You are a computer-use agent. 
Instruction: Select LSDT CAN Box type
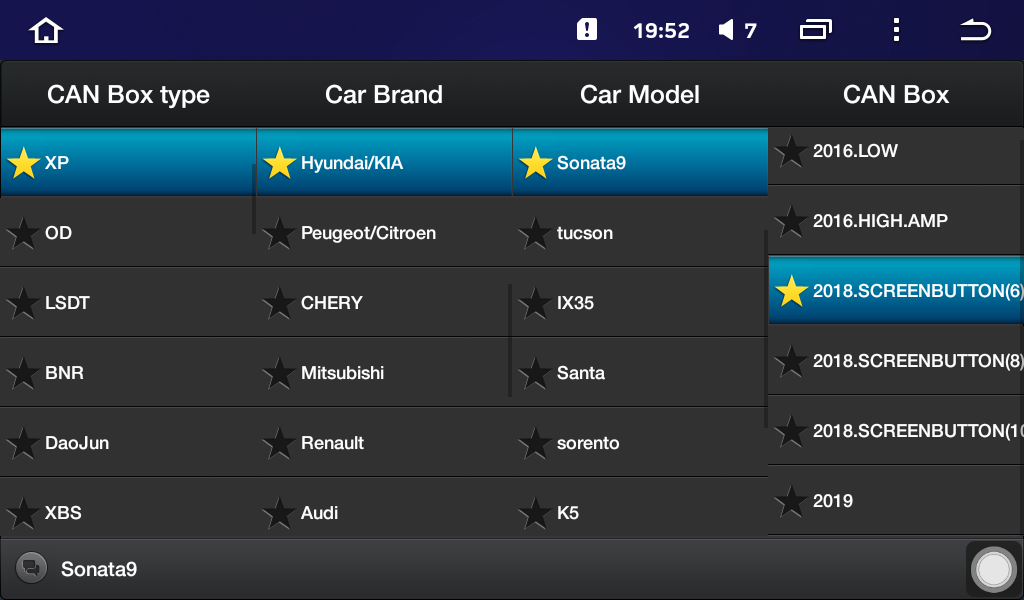[x=67, y=303]
